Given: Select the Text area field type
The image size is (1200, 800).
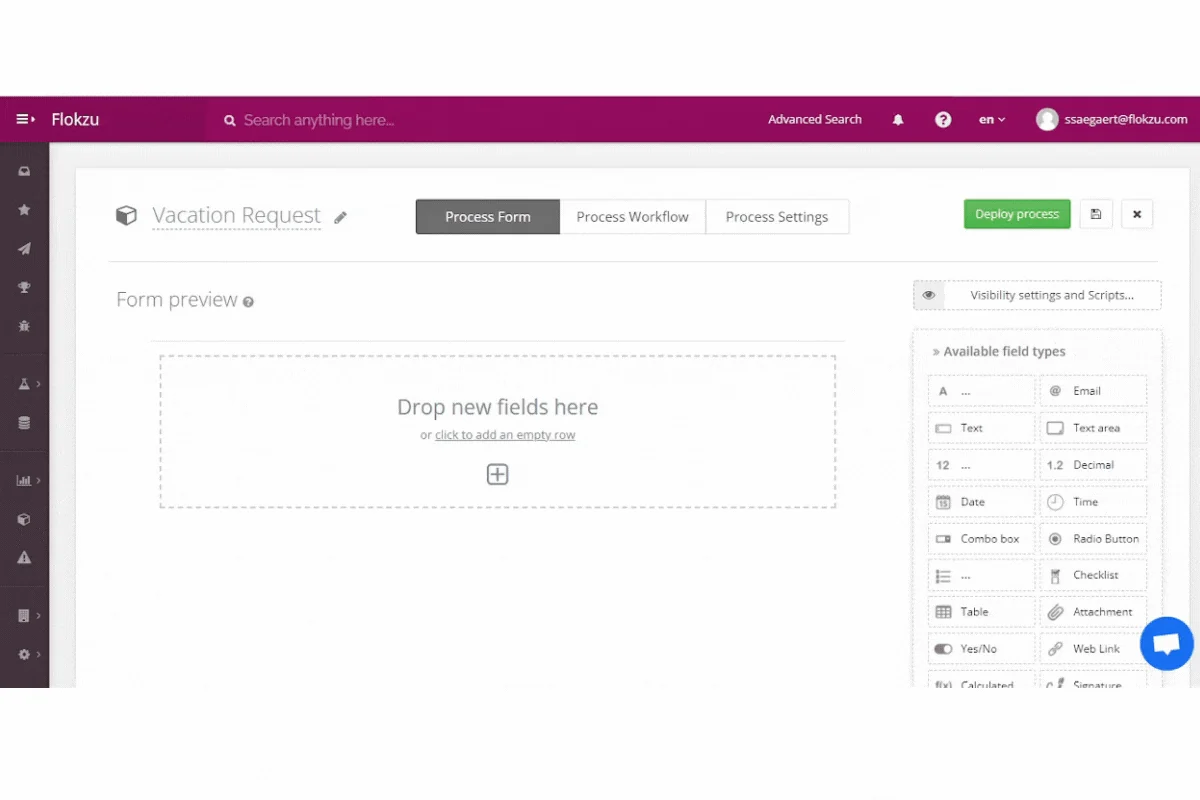Looking at the screenshot, I should (1093, 428).
